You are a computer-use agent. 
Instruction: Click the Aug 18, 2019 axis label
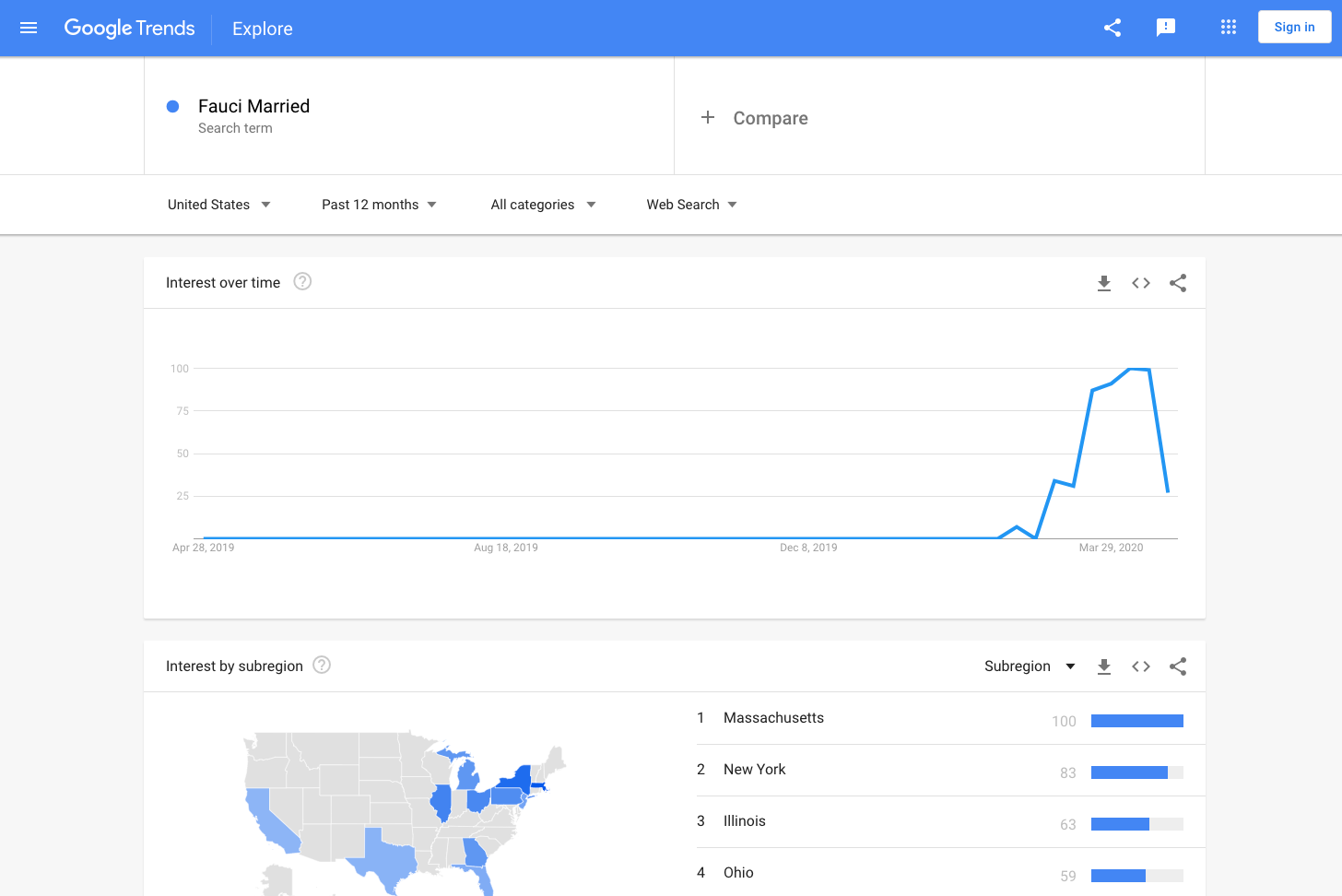tap(506, 548)
